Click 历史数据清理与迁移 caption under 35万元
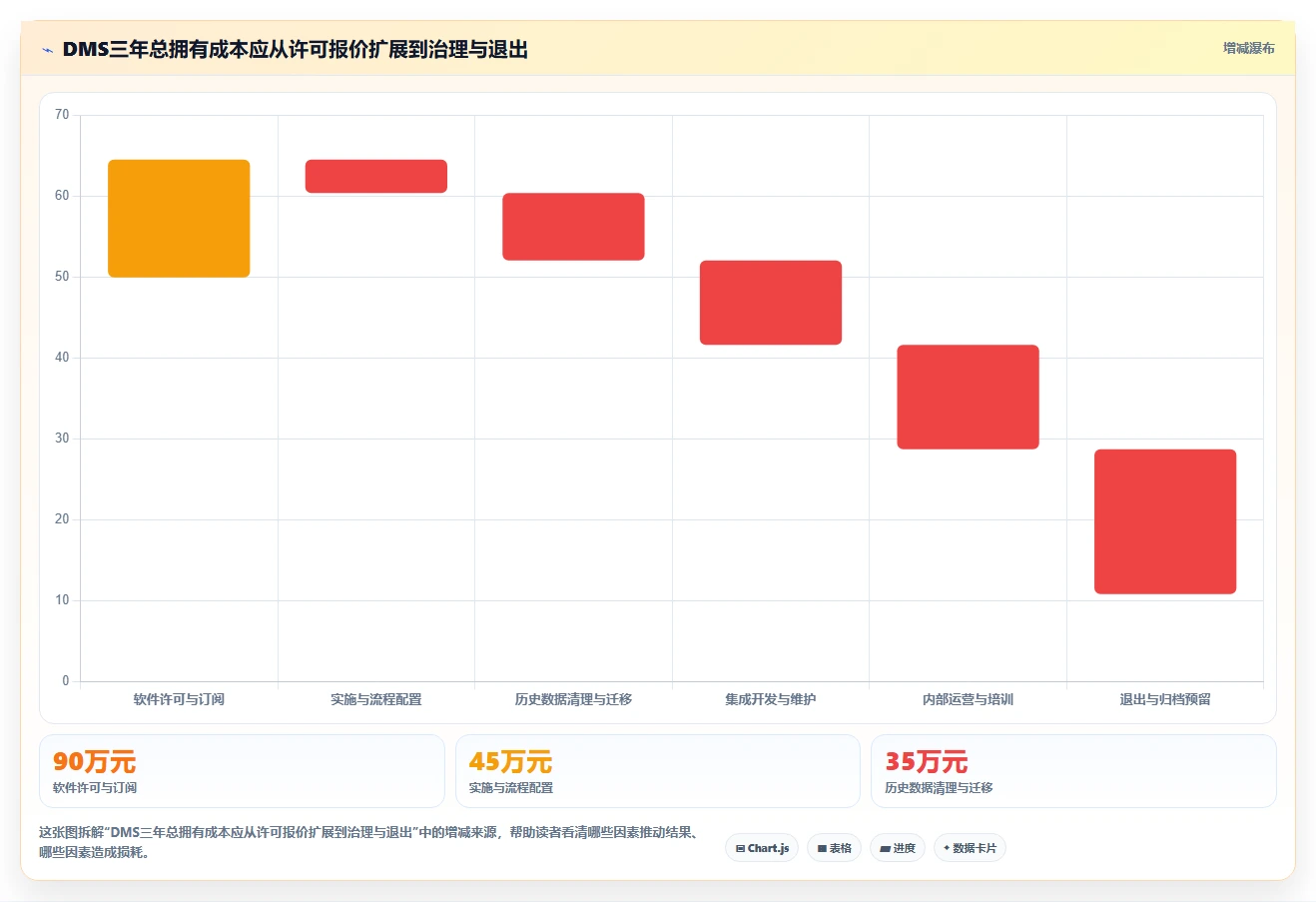Viewport: 1316px width, 902px height. pyautogui.click(x=939, y=788)
